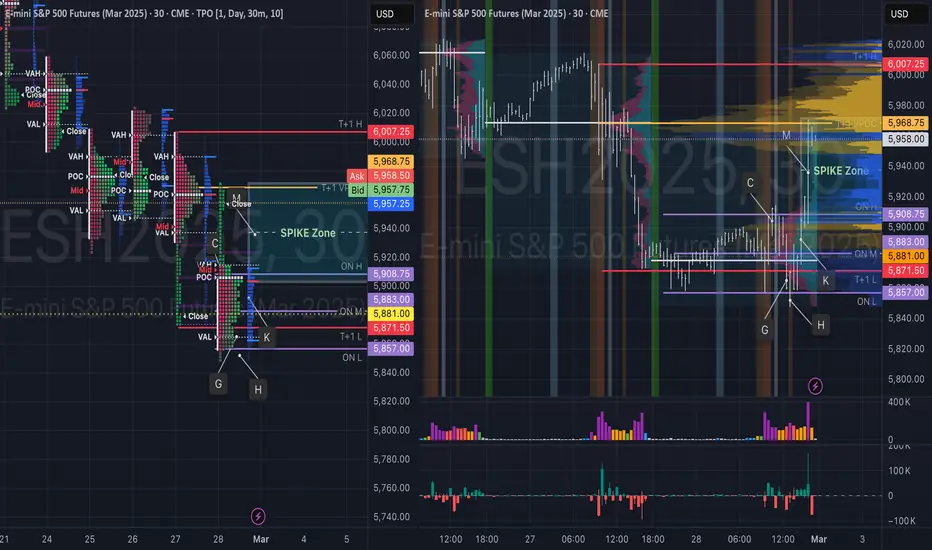
Task: Select the SPIKE Zone label in the TPO chart
Action: pos(308,233)
